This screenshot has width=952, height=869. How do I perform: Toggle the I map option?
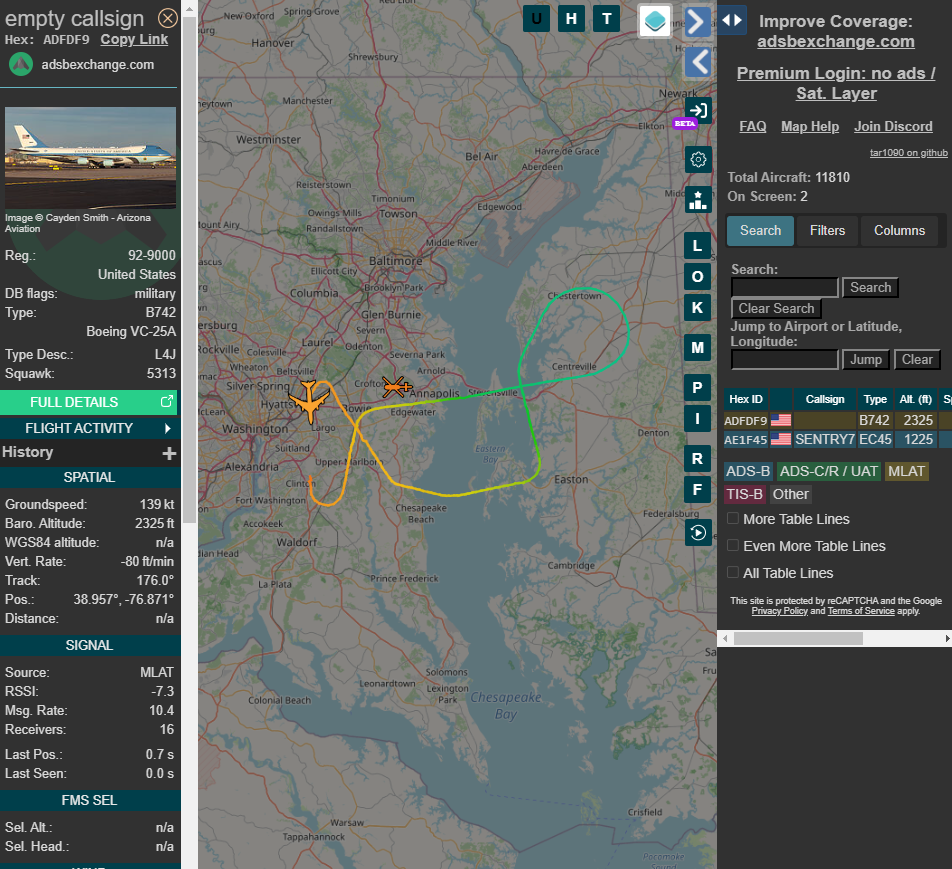[x=698, y=418]
